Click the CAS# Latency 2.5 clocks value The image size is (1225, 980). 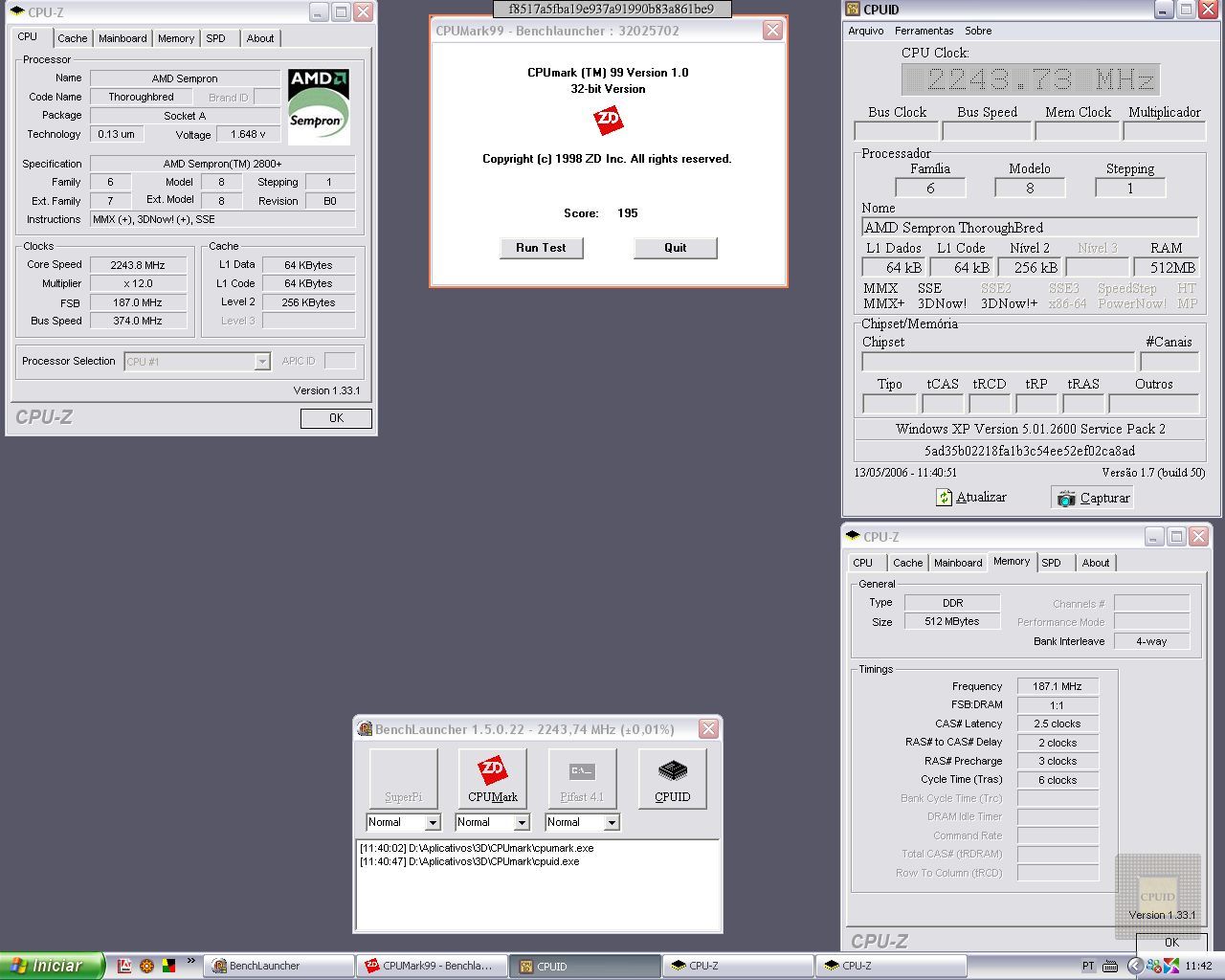(1058, 724)
